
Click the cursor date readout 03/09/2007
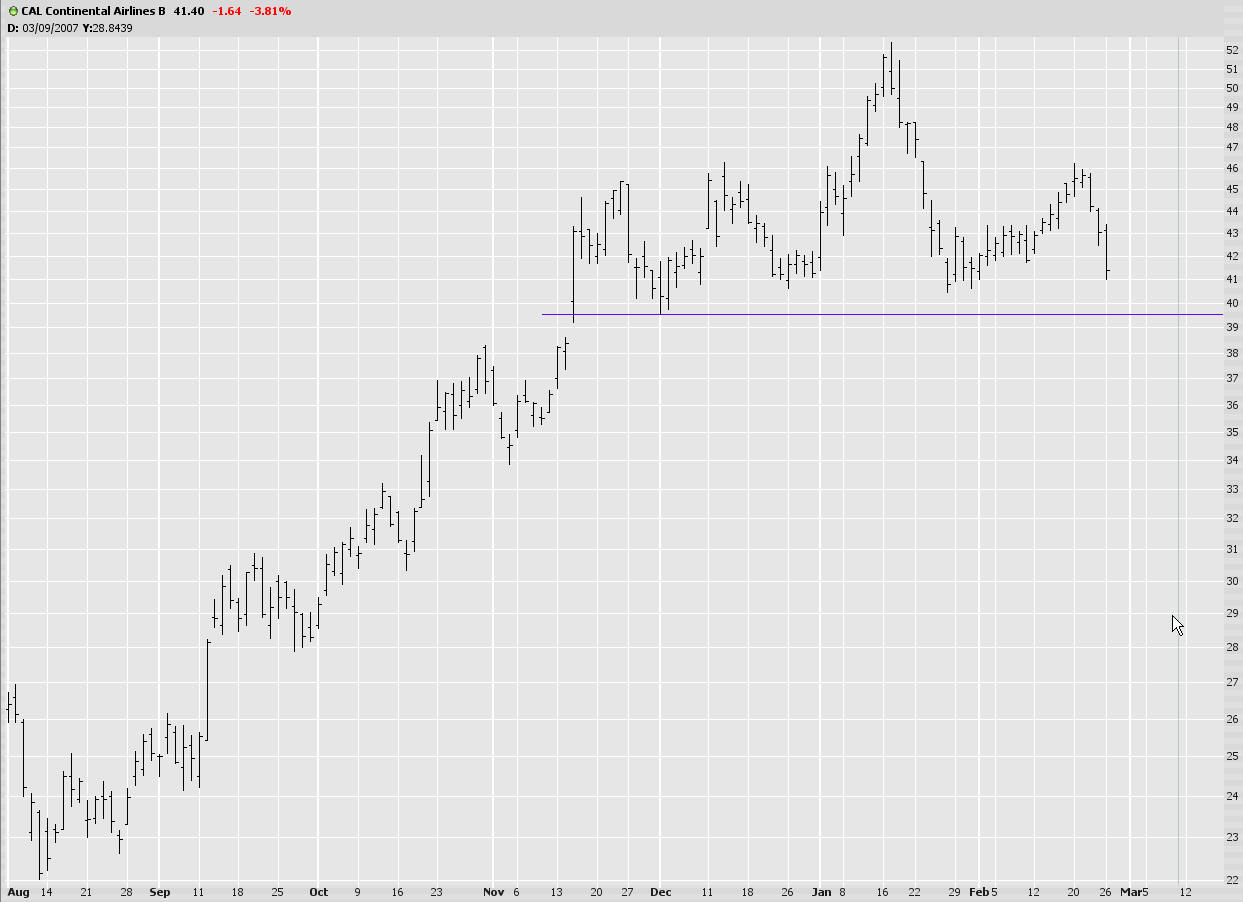(x=49, y=27)
